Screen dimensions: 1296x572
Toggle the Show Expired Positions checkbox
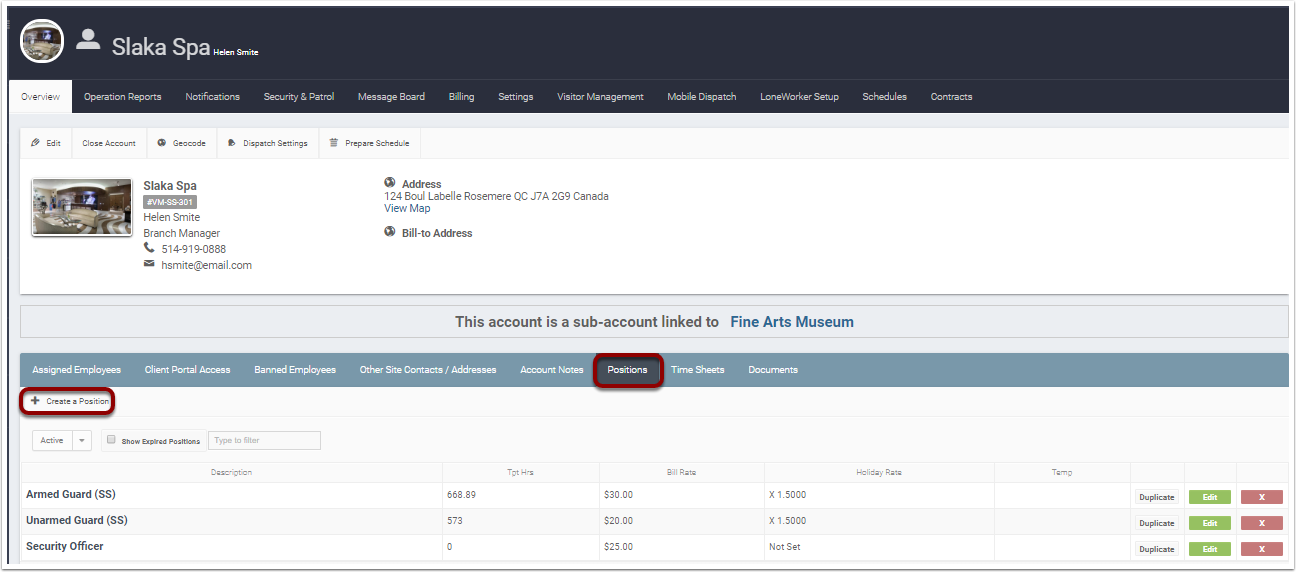tap(112, 440)
